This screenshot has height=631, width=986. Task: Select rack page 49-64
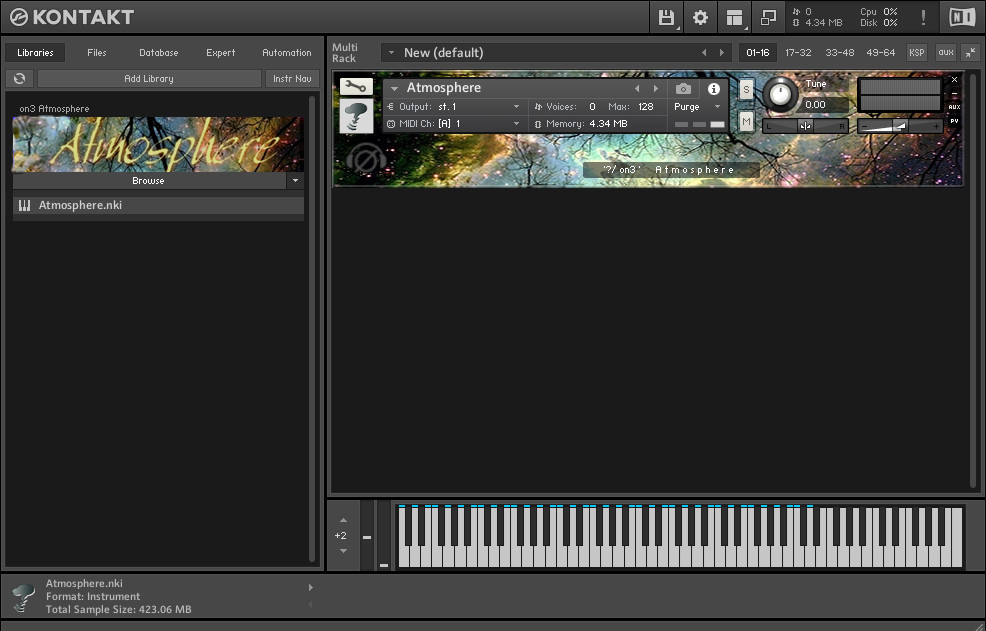880,53
